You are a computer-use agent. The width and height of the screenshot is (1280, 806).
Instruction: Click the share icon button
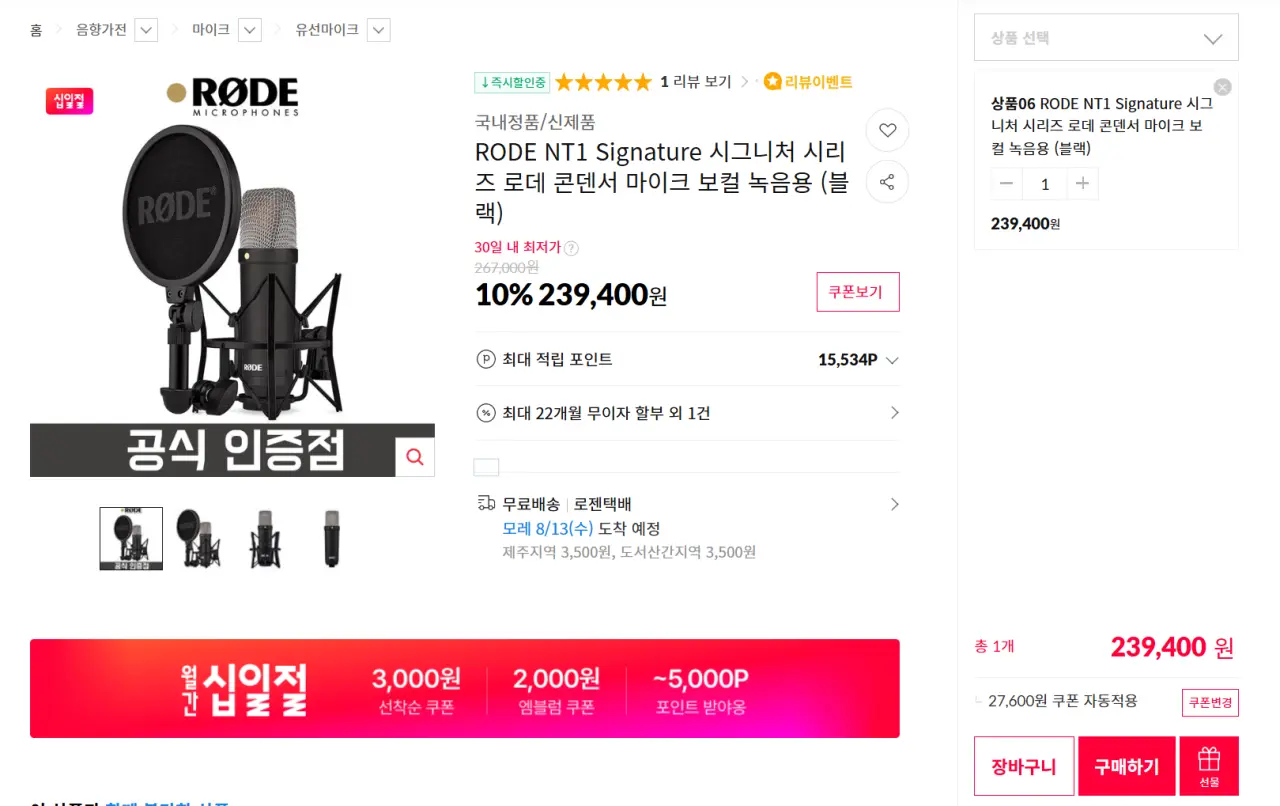pyautogui.click(x=887, y=182)
